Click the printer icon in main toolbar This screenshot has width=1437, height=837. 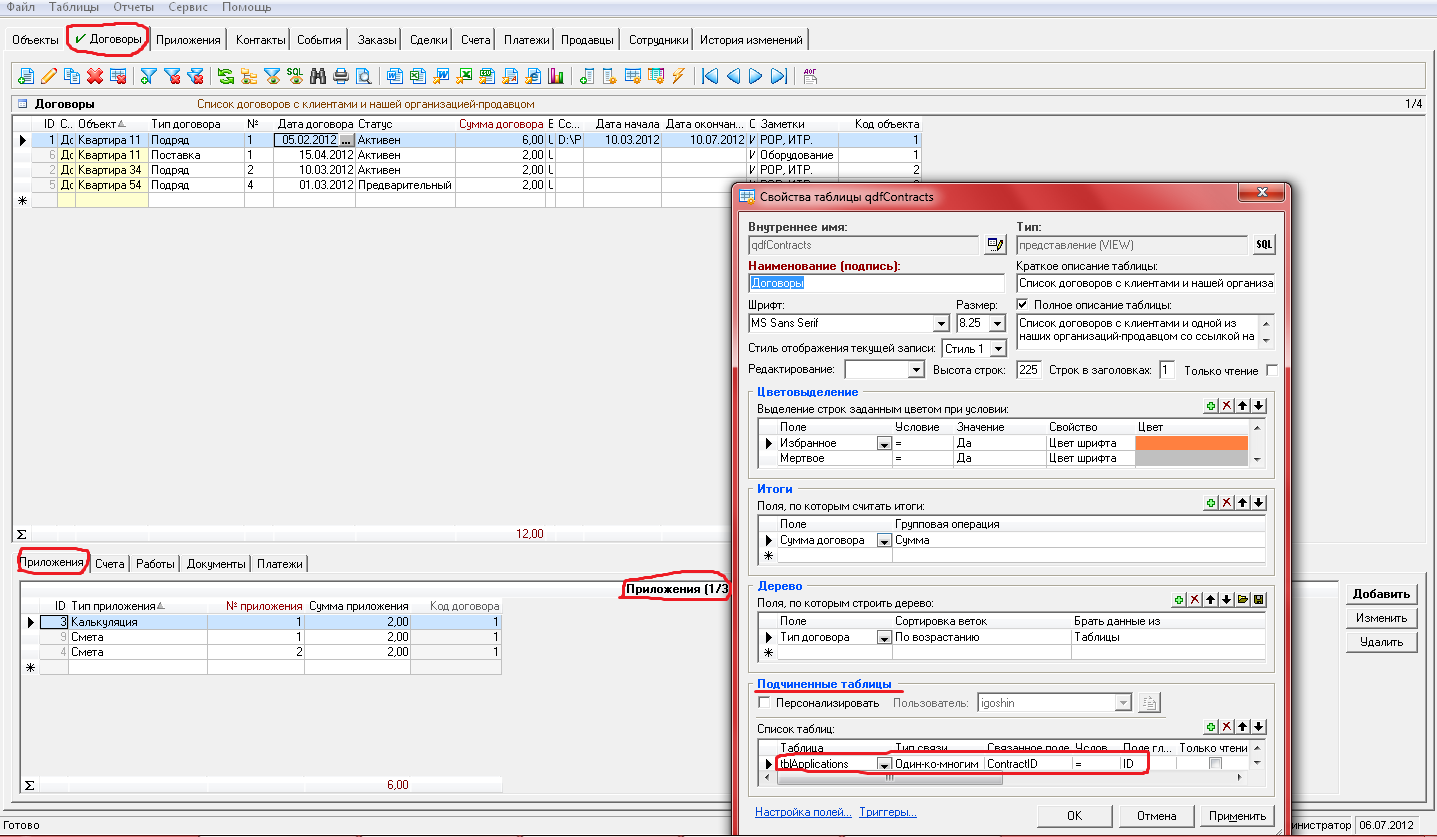point(341,76)
